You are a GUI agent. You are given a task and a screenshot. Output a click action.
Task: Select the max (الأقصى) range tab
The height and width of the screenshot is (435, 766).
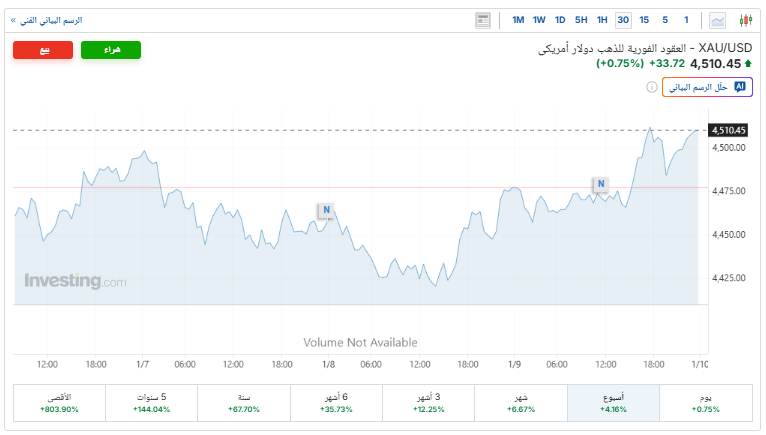59,403
